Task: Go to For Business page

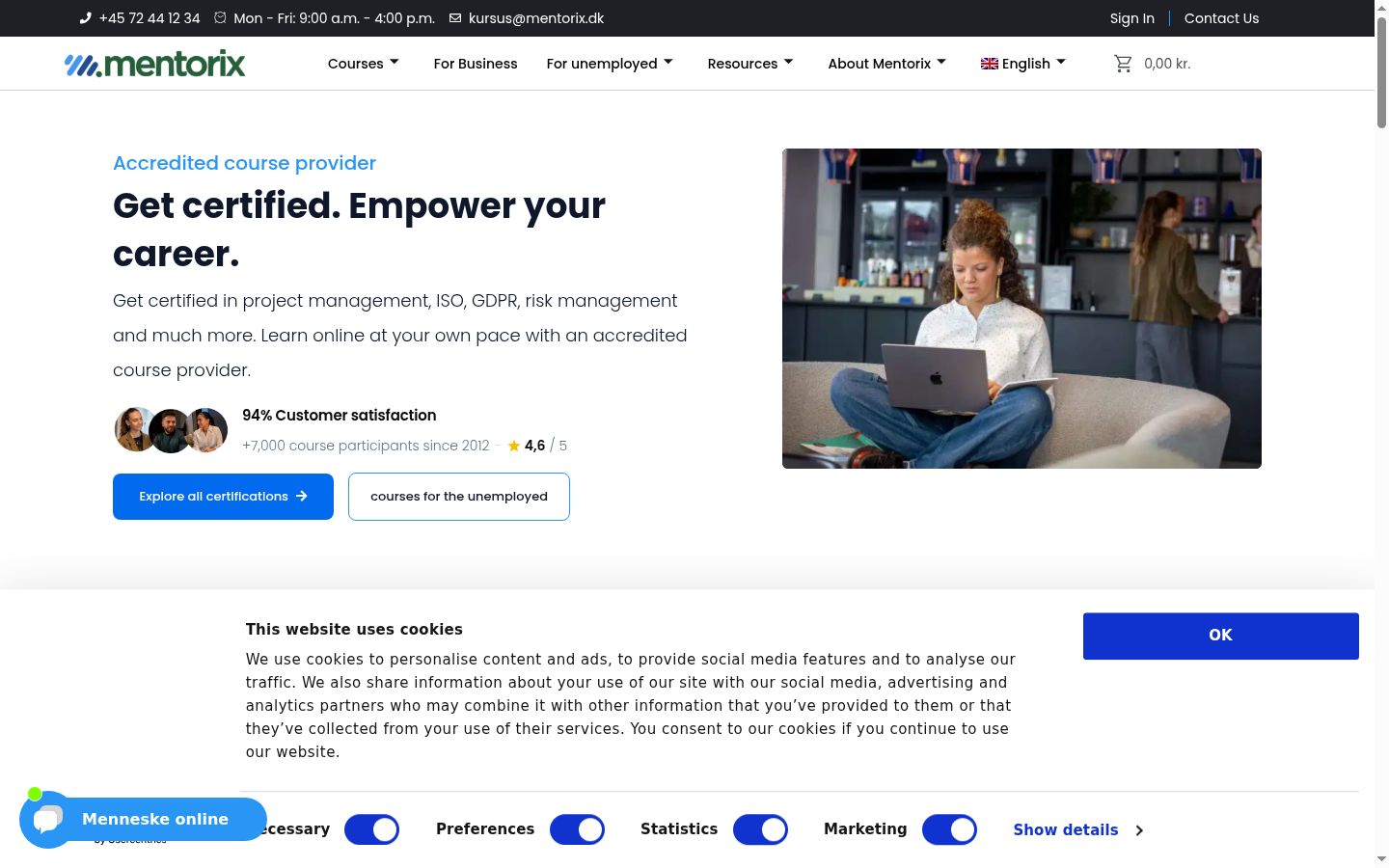Action: 476,64
